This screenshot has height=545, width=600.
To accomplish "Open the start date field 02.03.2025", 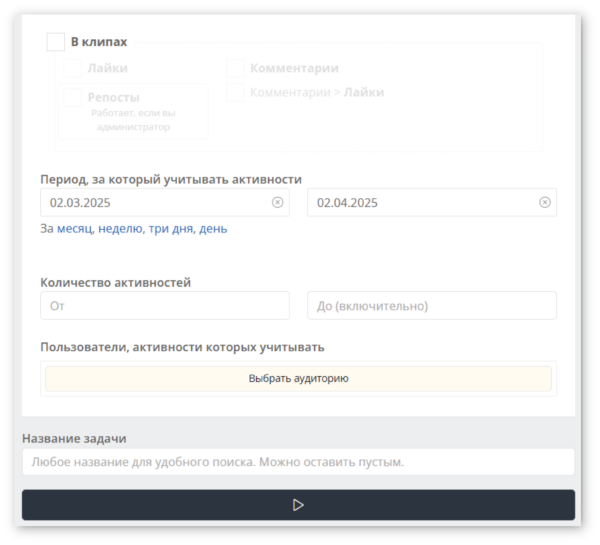I will [165, 202].
